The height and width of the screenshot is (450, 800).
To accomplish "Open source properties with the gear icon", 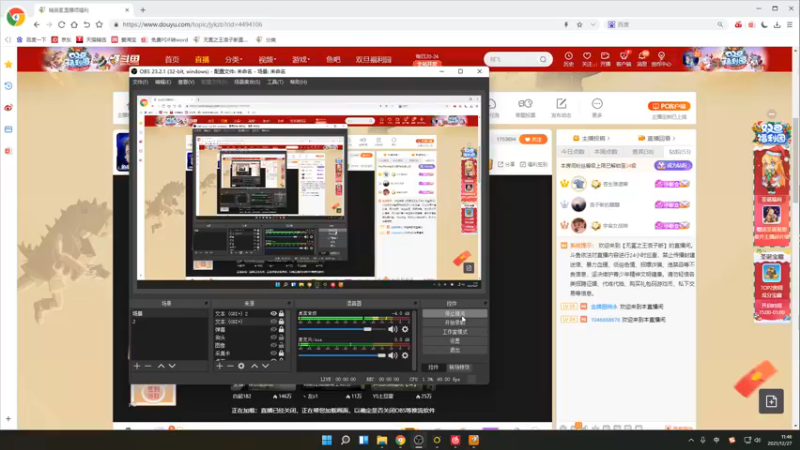I will coord(241,366).
